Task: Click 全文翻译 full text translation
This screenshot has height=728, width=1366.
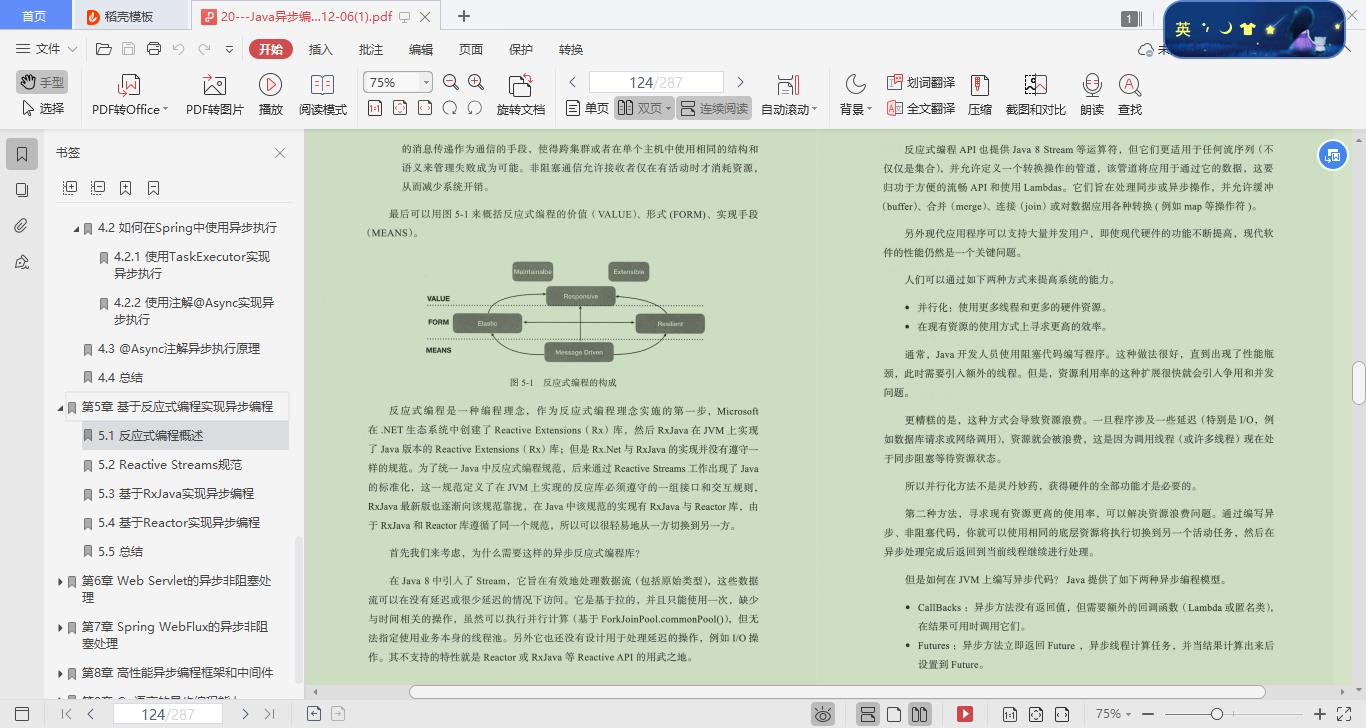Action: pyautogui.click(x=920, y=108)
